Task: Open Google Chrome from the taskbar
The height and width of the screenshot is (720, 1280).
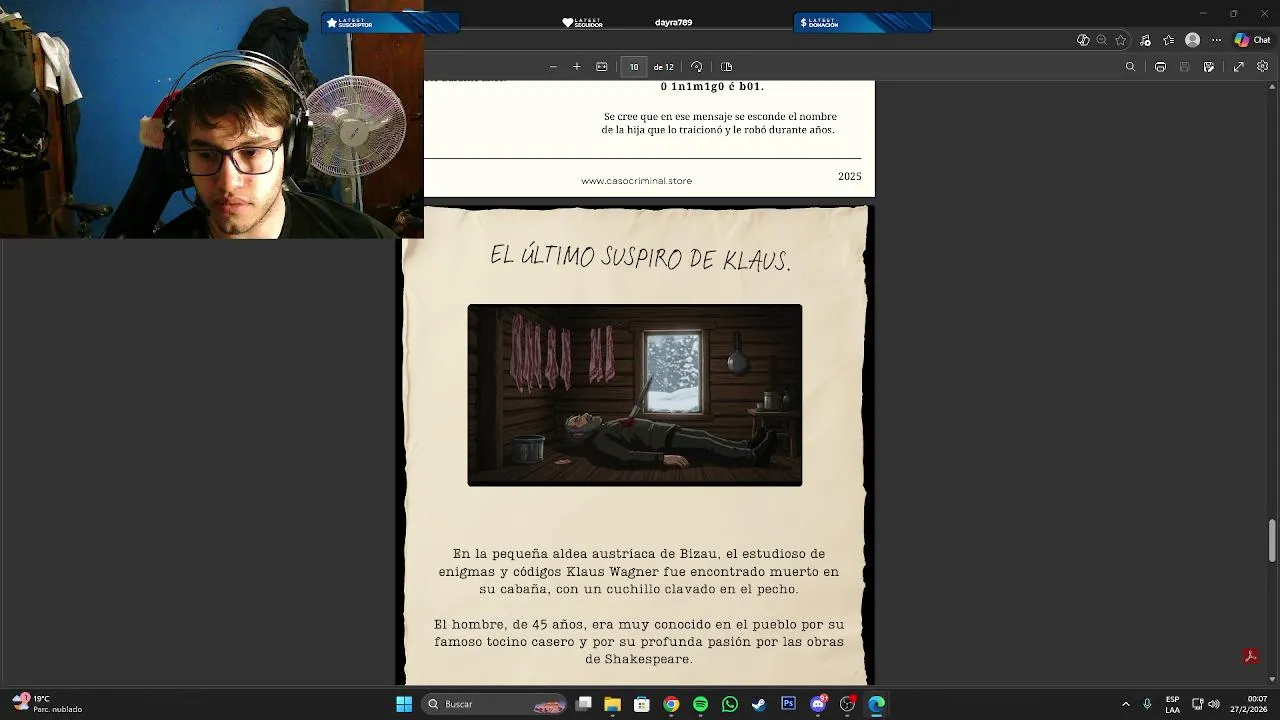Action: tap(671, 704)
